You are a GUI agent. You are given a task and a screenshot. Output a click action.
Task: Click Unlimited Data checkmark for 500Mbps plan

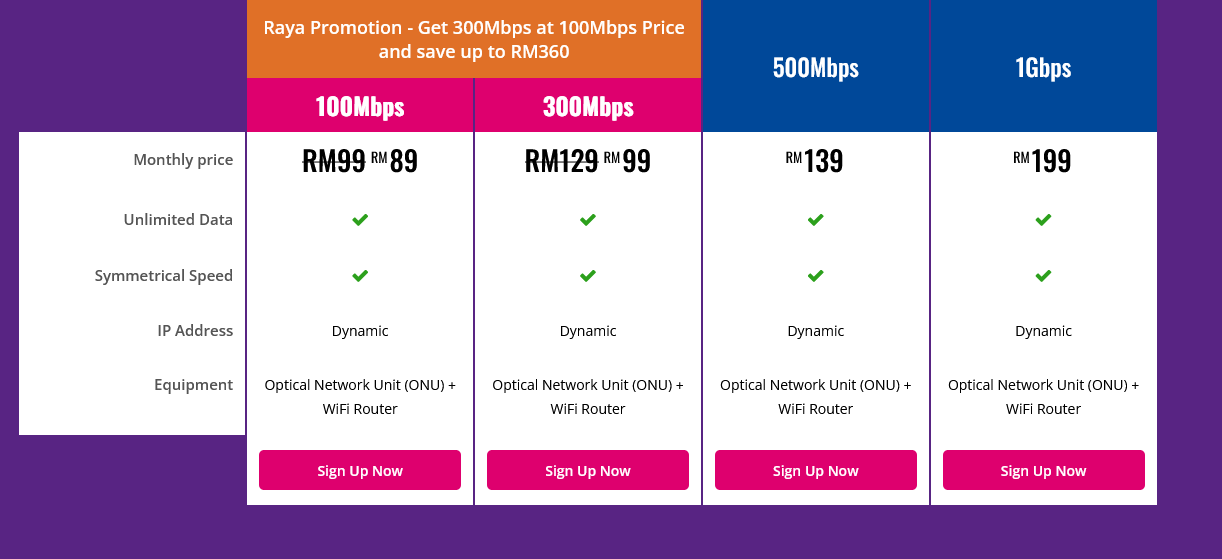[x=816, y=220]
